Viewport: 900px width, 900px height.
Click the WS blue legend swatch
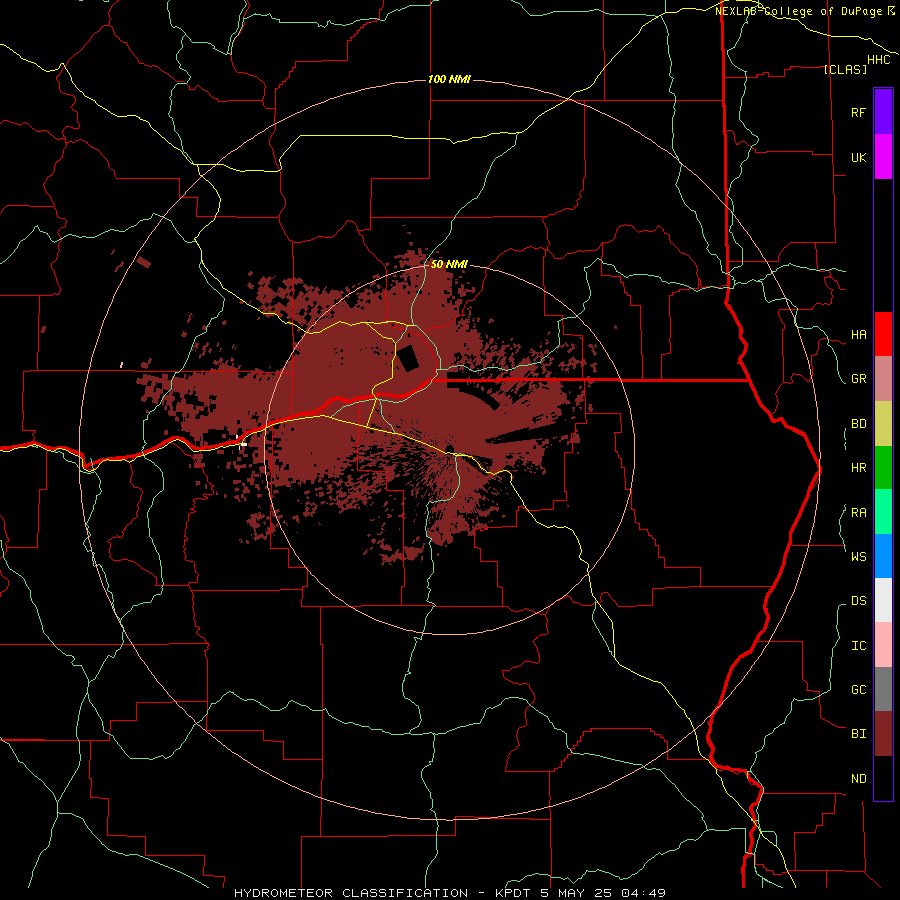point(883,556)
